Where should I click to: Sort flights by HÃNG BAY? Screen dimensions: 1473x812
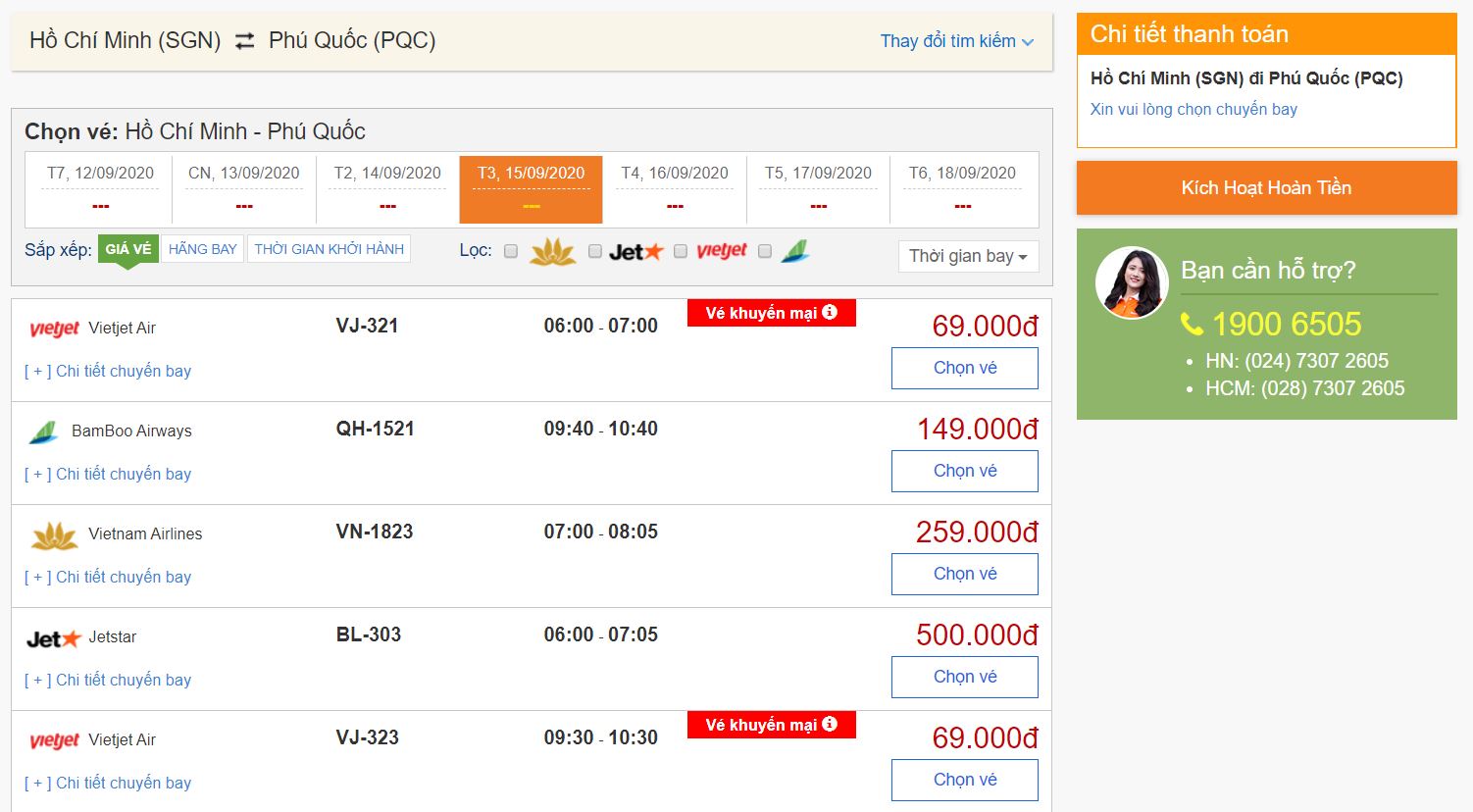[x=203, y=249]
